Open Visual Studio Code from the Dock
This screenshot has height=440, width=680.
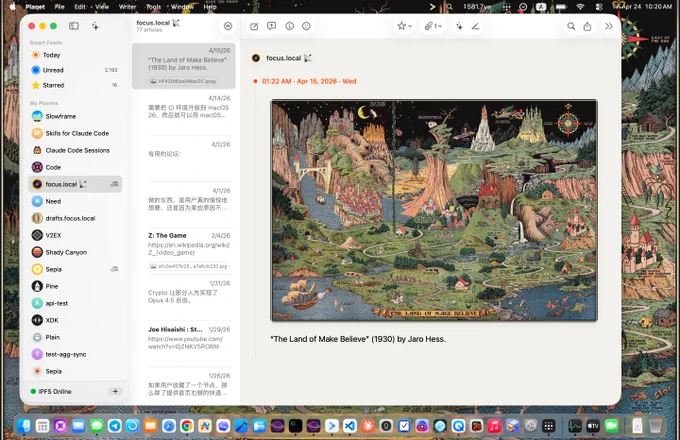[x=350, y=426]
